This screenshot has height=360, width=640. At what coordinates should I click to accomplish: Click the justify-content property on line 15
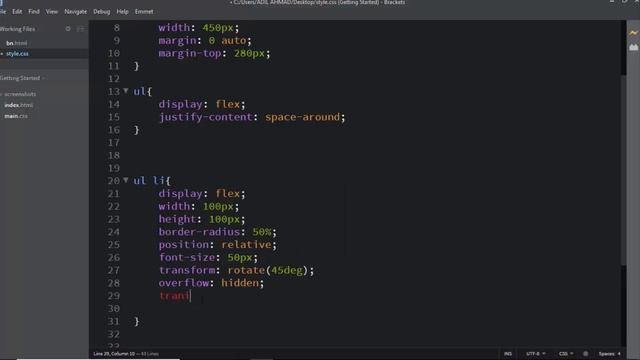[x=206, y=117]
